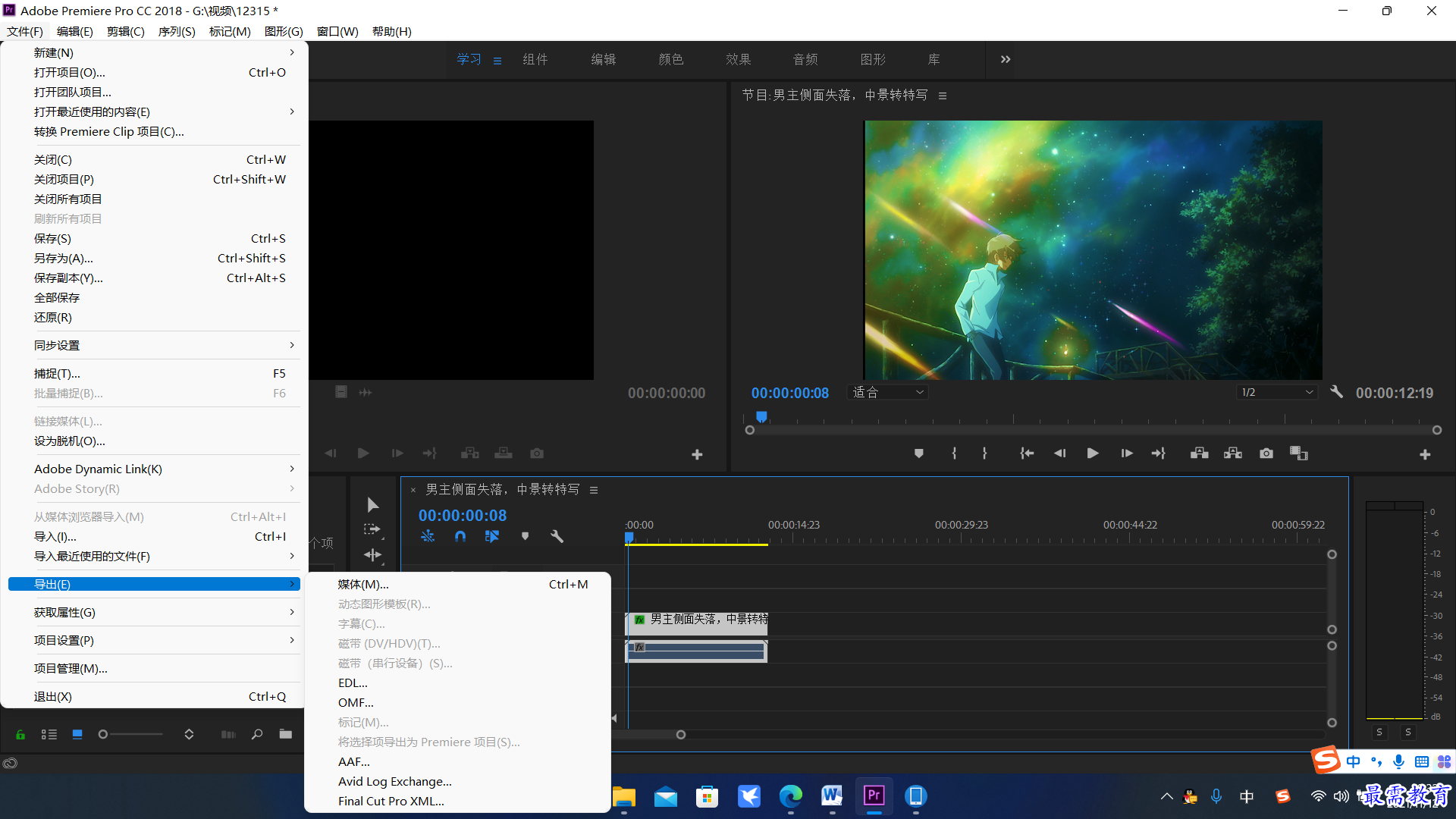This screenshot has width=1456, height=819.
Task: Go to In point in the Program monitor
Action: click(x=1027, y=453)
